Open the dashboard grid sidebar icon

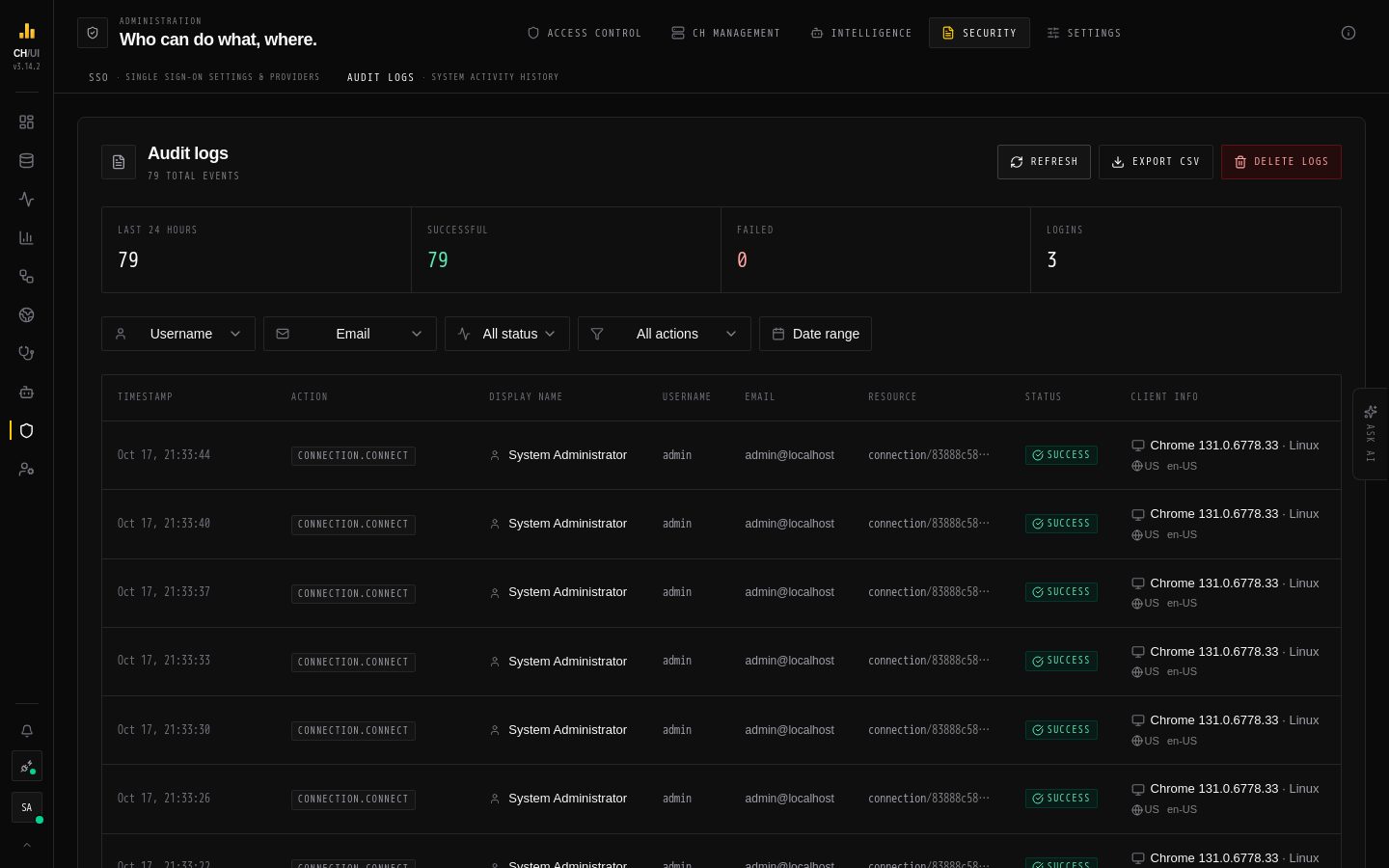pyautogui.click(x=26, y=122)
